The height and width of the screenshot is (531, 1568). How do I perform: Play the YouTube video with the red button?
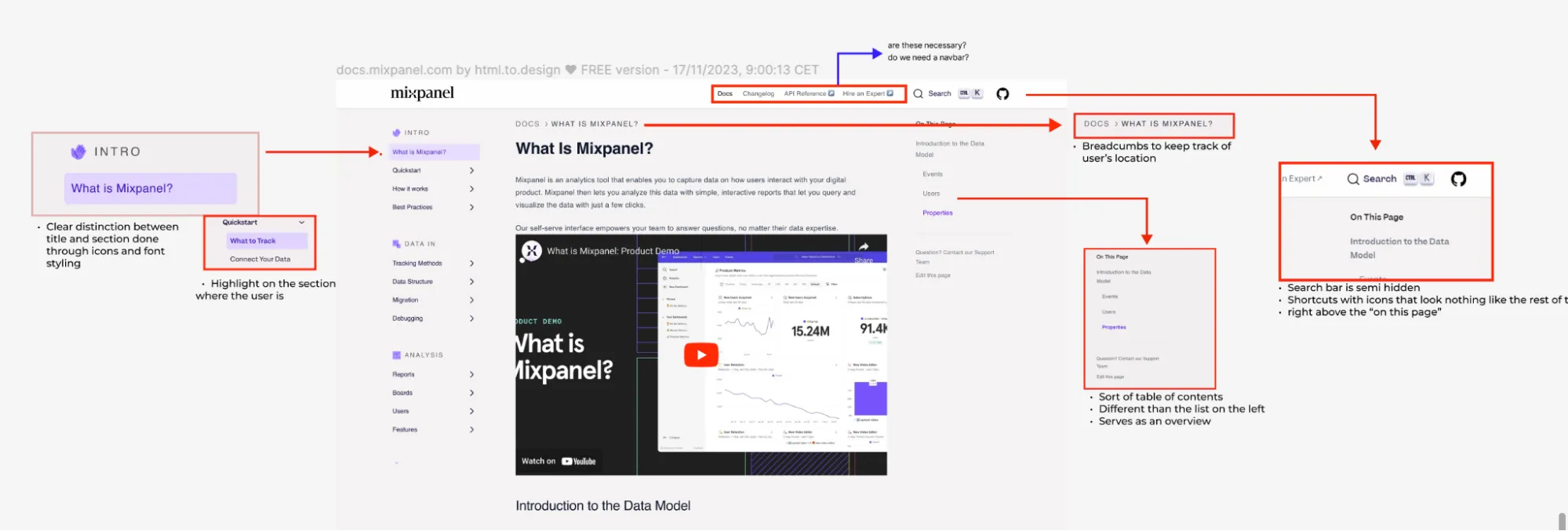pyautogui.click(x=701, y=355)
